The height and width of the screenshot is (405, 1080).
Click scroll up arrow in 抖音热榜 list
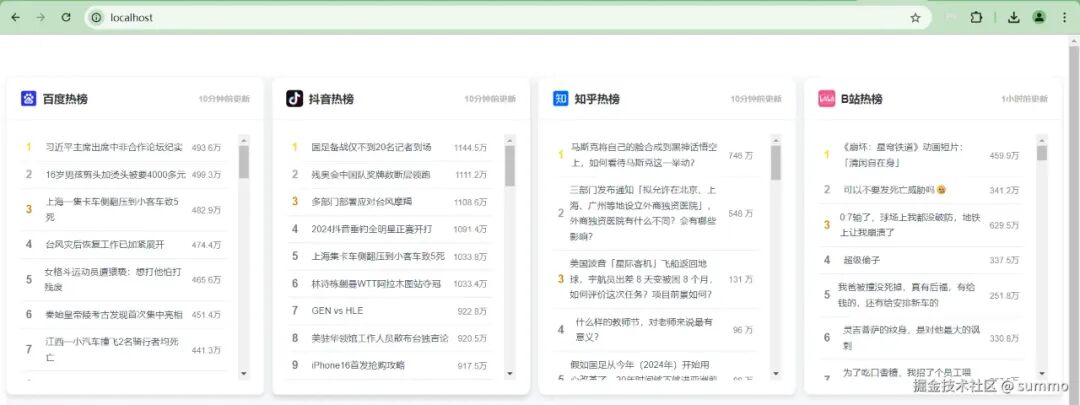coord(510,140)
